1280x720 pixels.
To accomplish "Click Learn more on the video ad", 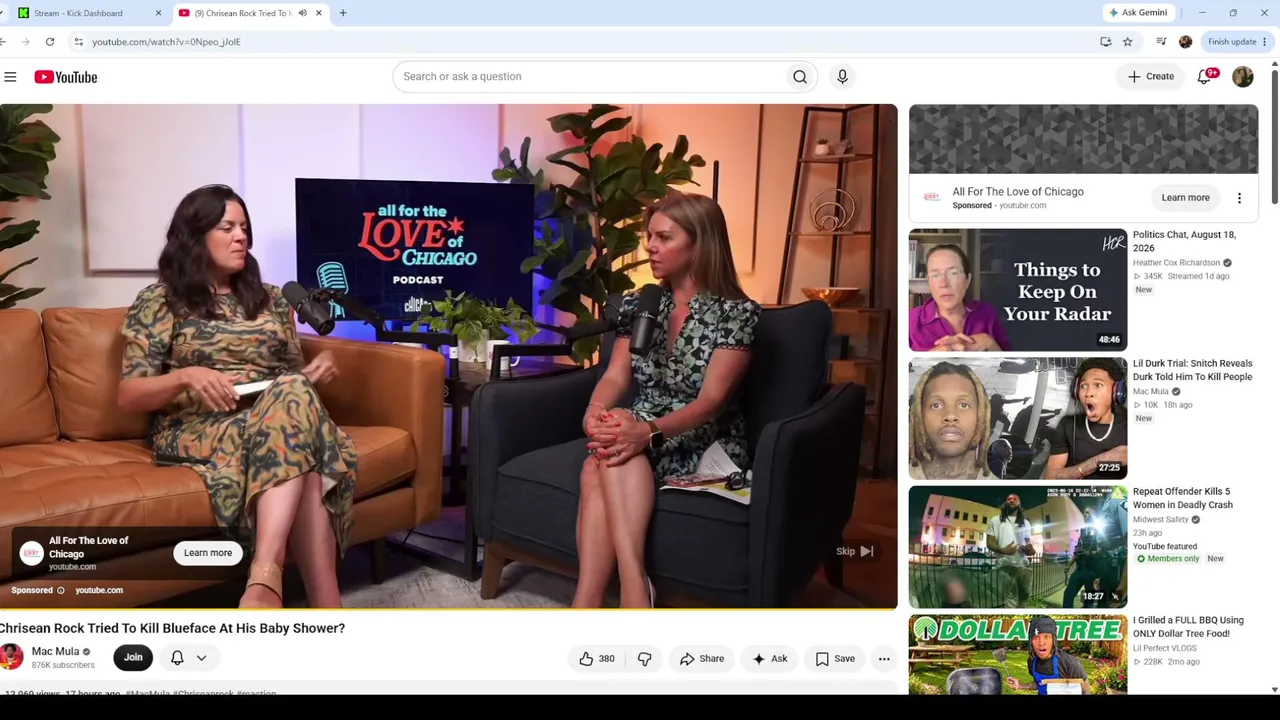I will click(208, 553).
